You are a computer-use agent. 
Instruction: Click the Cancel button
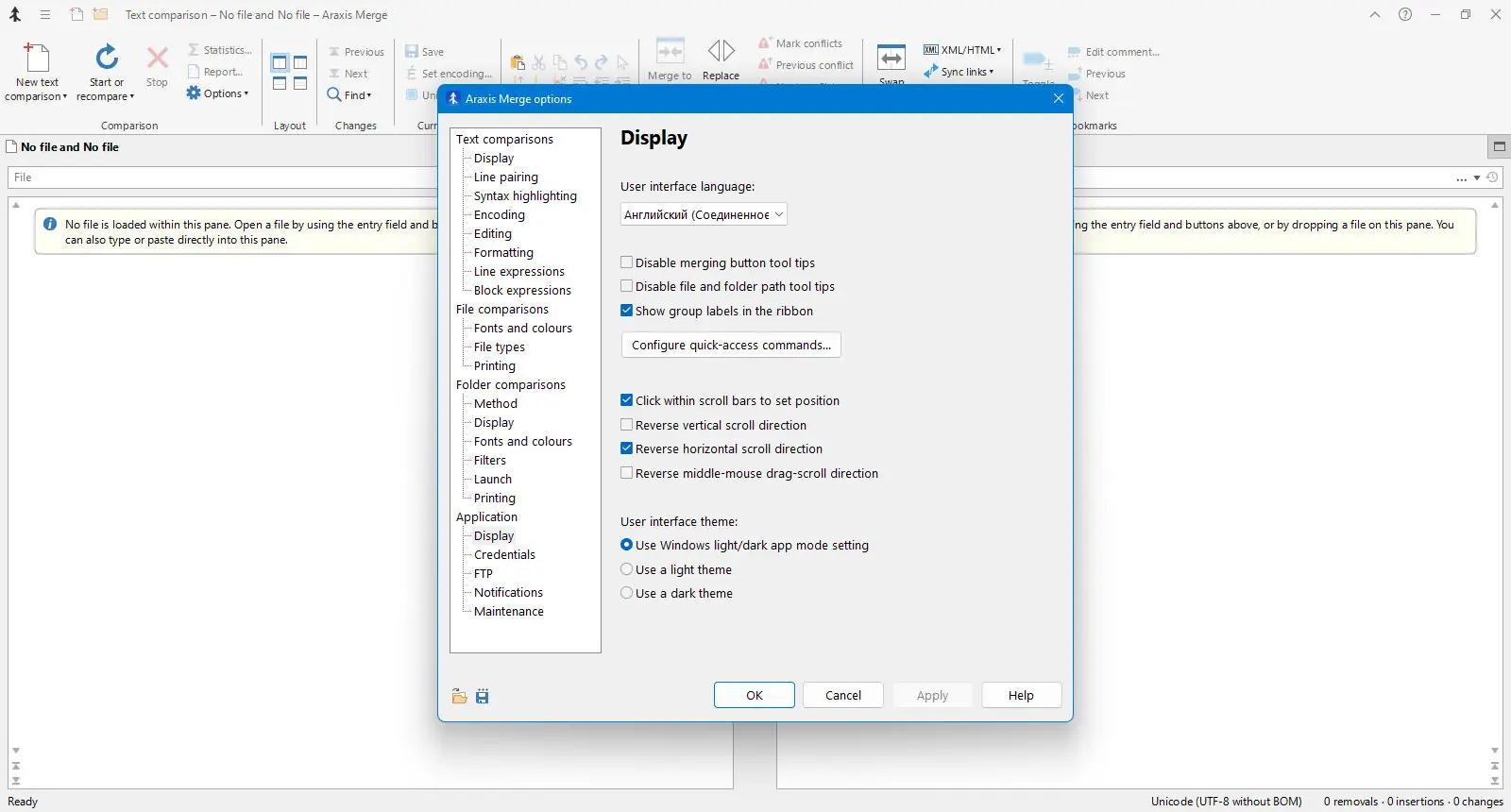pos(843,695)
